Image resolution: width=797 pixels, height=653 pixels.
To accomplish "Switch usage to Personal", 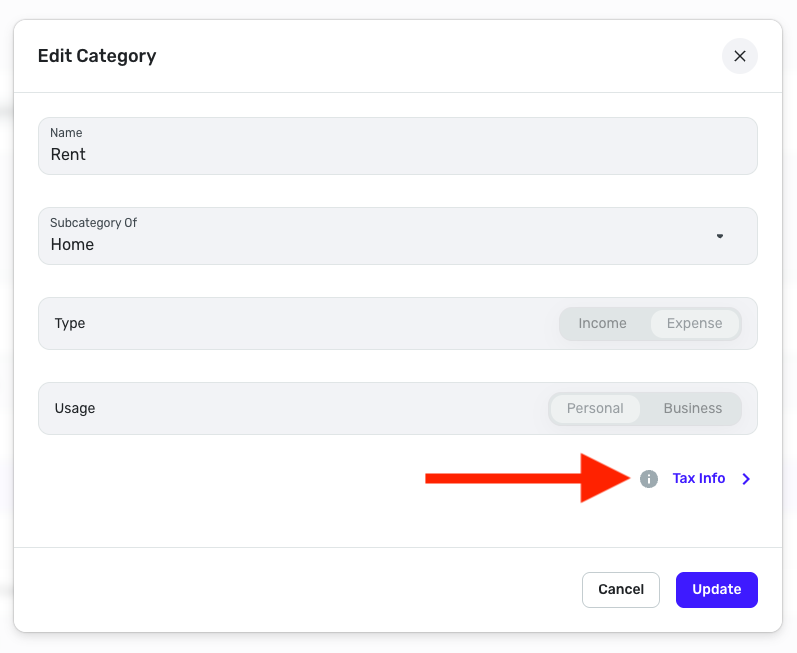I will (x=595, y=408).
